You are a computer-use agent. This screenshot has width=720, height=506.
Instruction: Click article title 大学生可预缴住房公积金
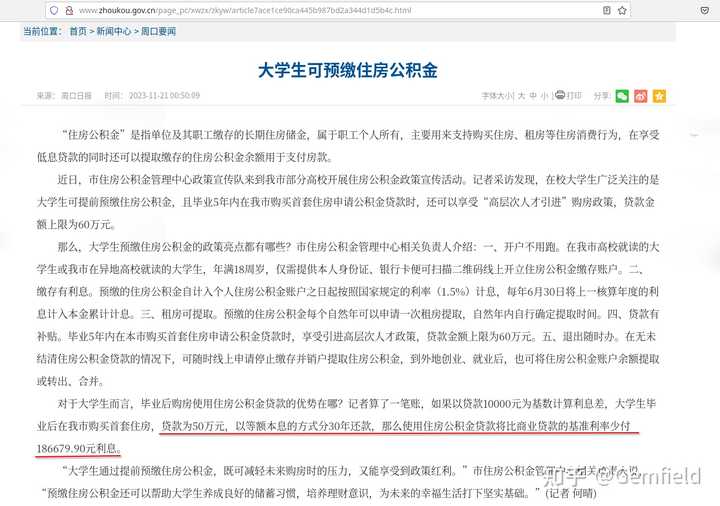coord(348,70)
